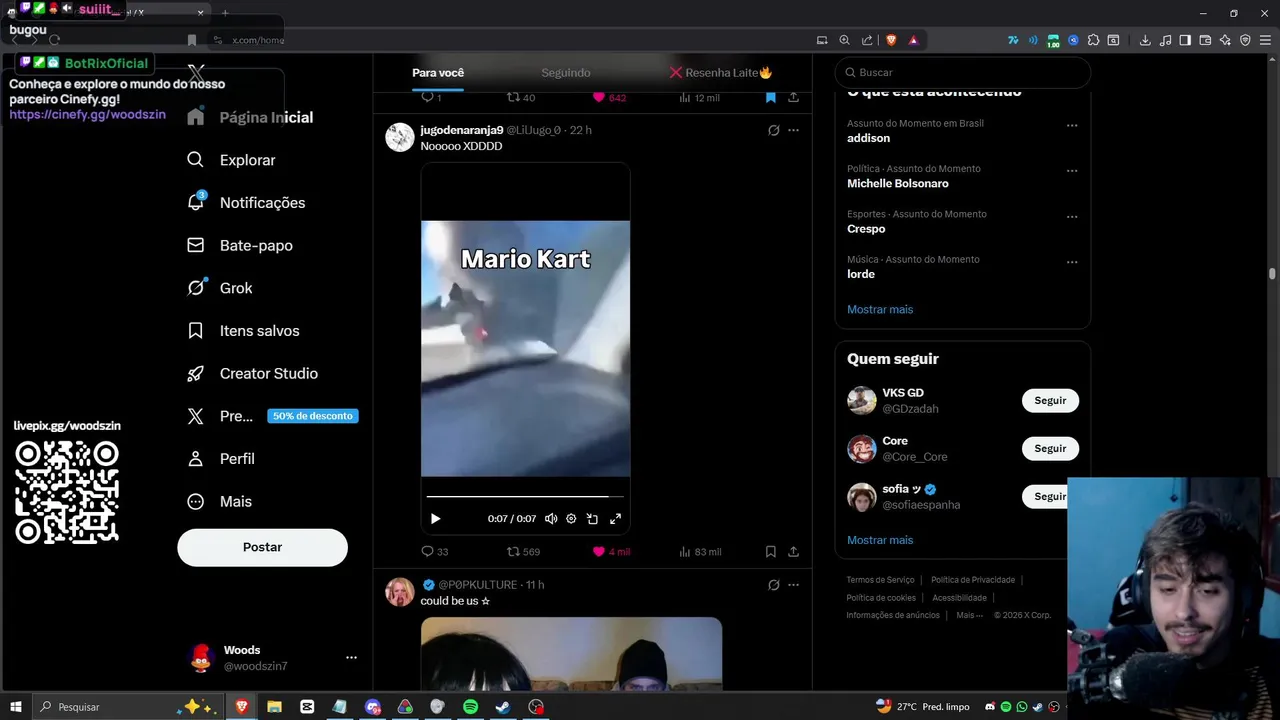Image resolution: width=1280 pixels, height=720 pixels.
Task: Open Itens salvos bookmarks
Action: (243, 331)
